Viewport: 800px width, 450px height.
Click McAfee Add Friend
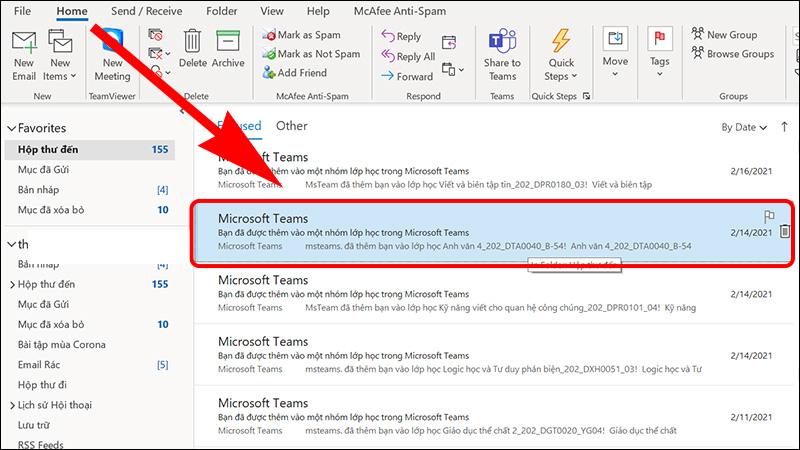[294, 72]
